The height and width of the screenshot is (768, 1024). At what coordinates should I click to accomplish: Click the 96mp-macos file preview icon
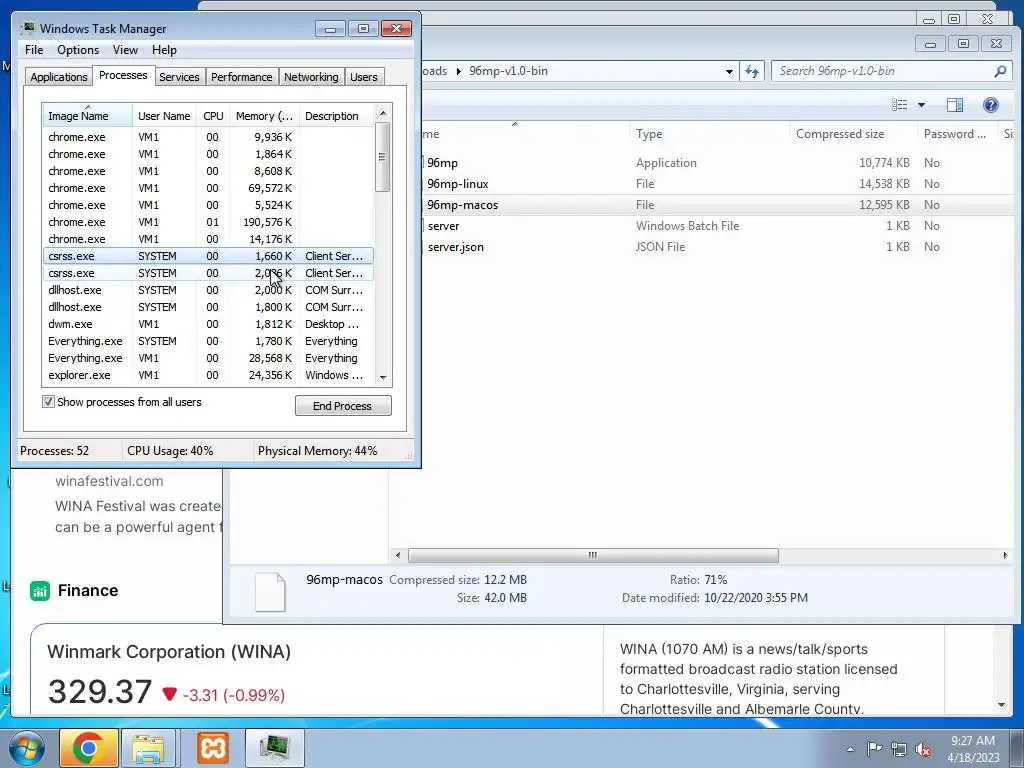(270, 592)
